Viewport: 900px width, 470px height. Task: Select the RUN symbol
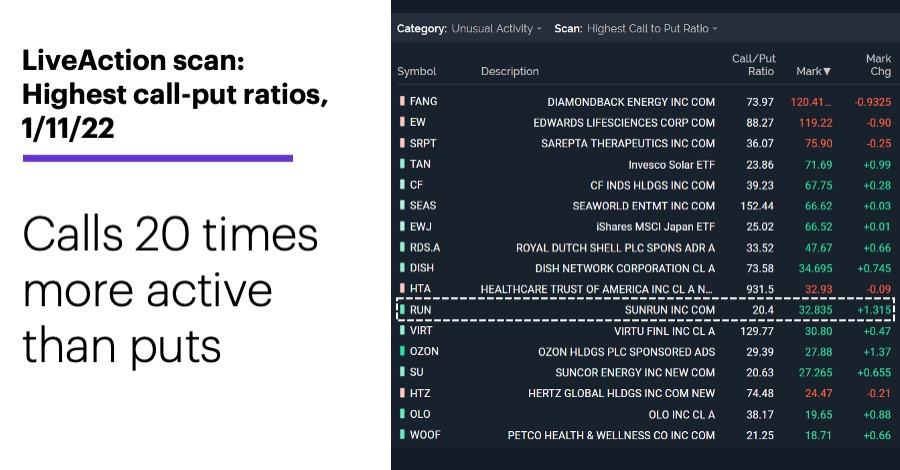pos(420,310)
